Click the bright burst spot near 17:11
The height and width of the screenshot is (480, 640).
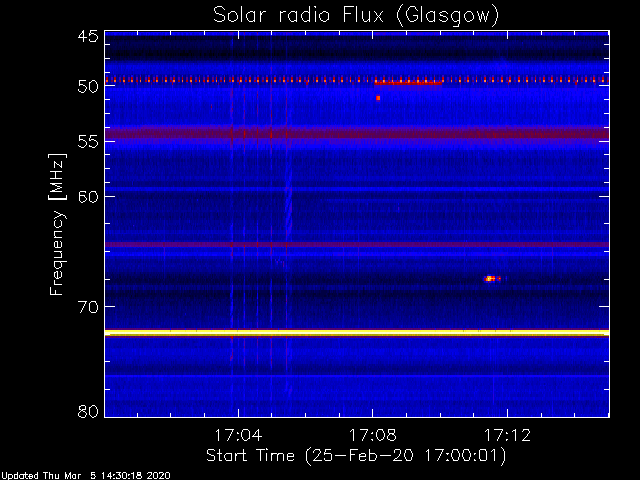click(x=492, y=279)
